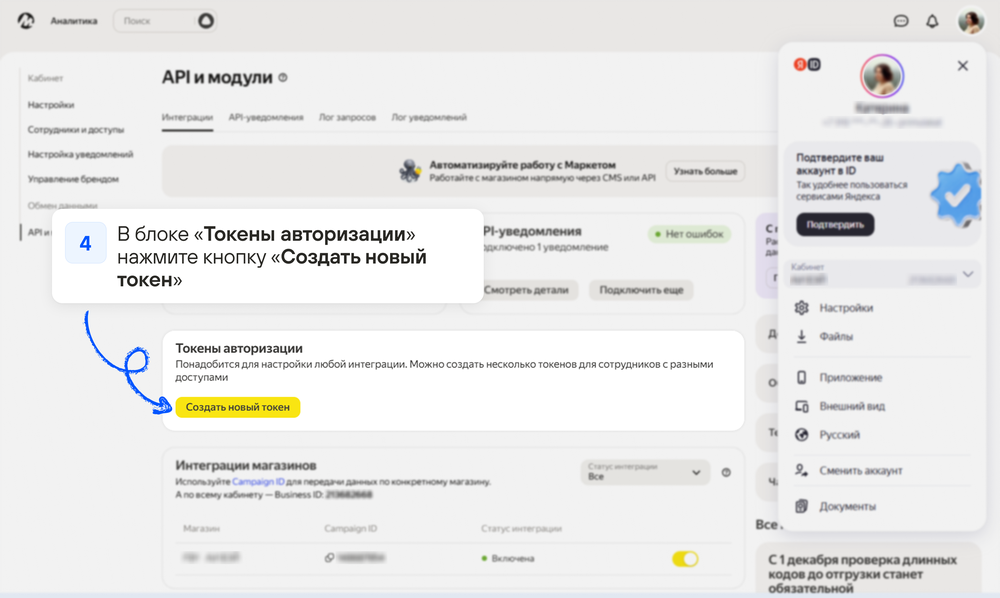Screen dimensions: 1000x598
Task: Click the Включена status text
Action: tap(513, 558)
